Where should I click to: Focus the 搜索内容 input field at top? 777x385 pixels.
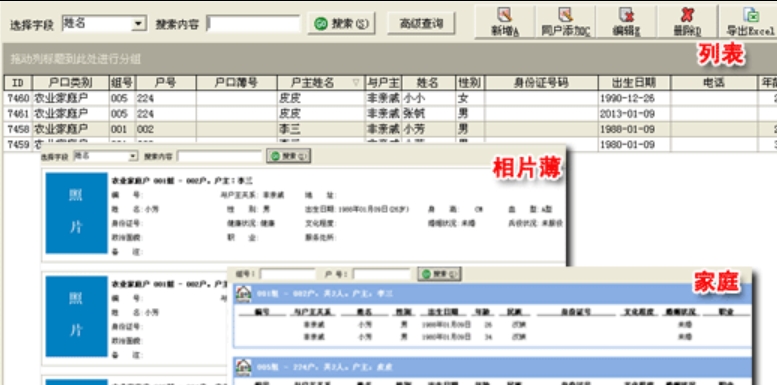(x=253, y=23)
